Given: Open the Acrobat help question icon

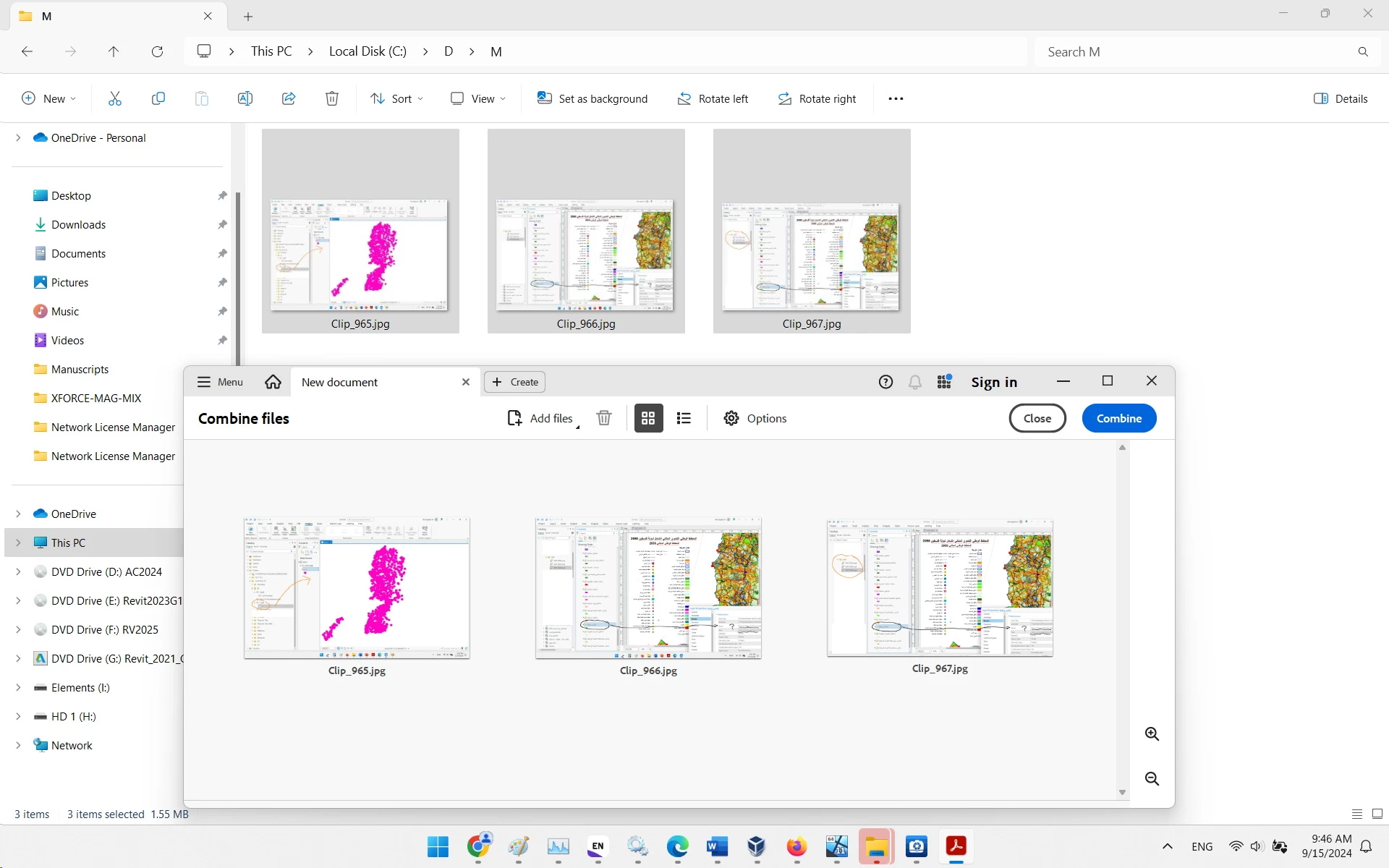Looking at the screenshot, I should point(885,382).
